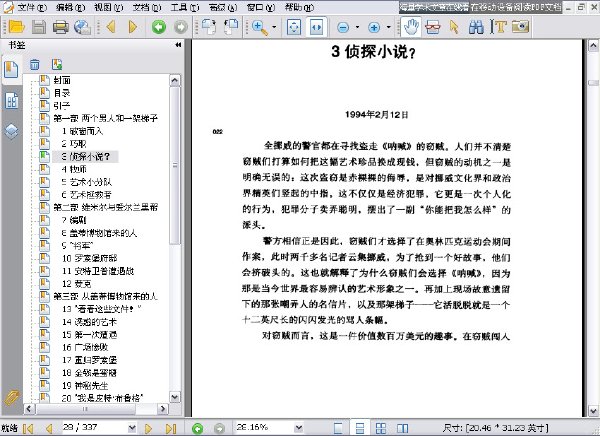
Task: Go to previous page using yellow left arrow in top toolbar
Action: 111,27
